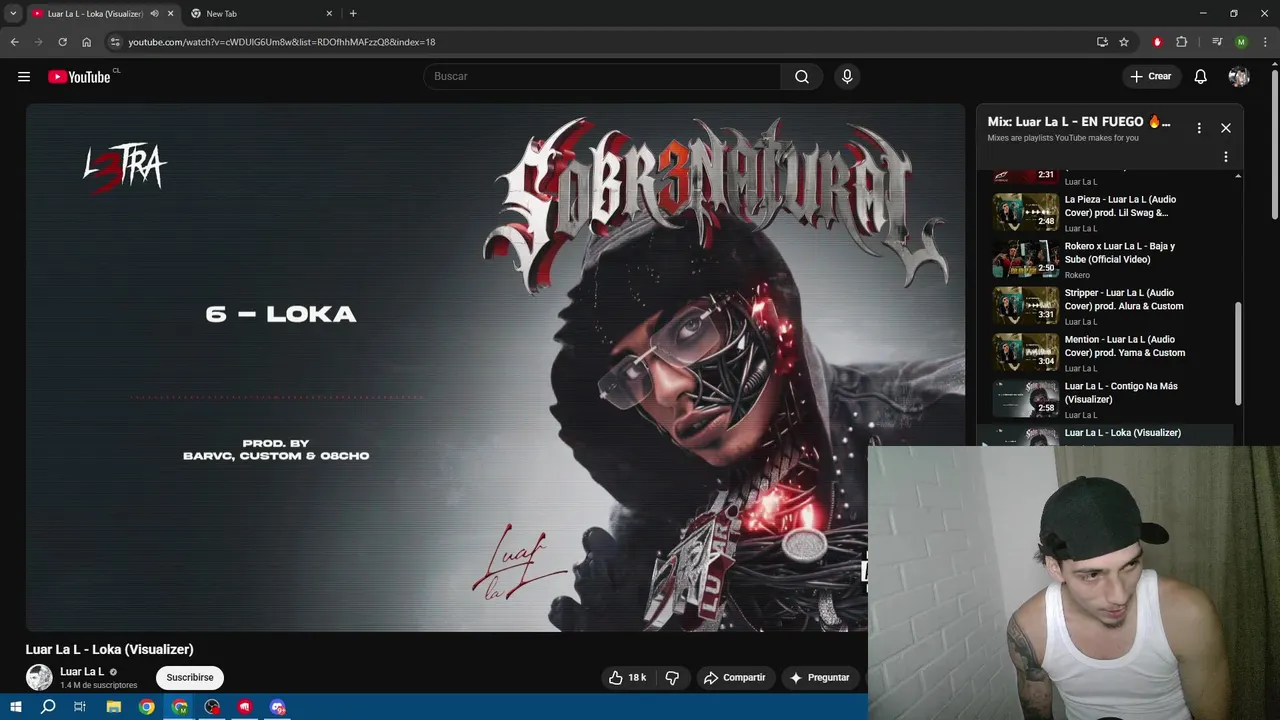
Task: Open mix save options three-dot menu
Action: 1199,128
